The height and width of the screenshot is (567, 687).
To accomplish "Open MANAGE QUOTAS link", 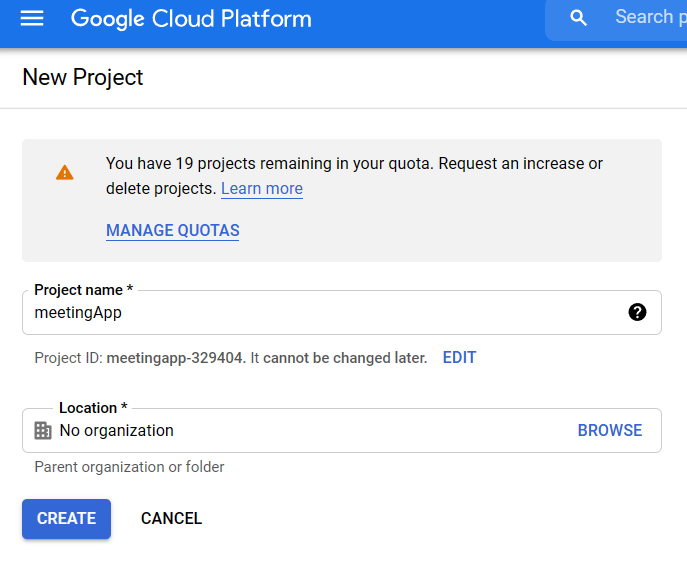I will [172, 230].
